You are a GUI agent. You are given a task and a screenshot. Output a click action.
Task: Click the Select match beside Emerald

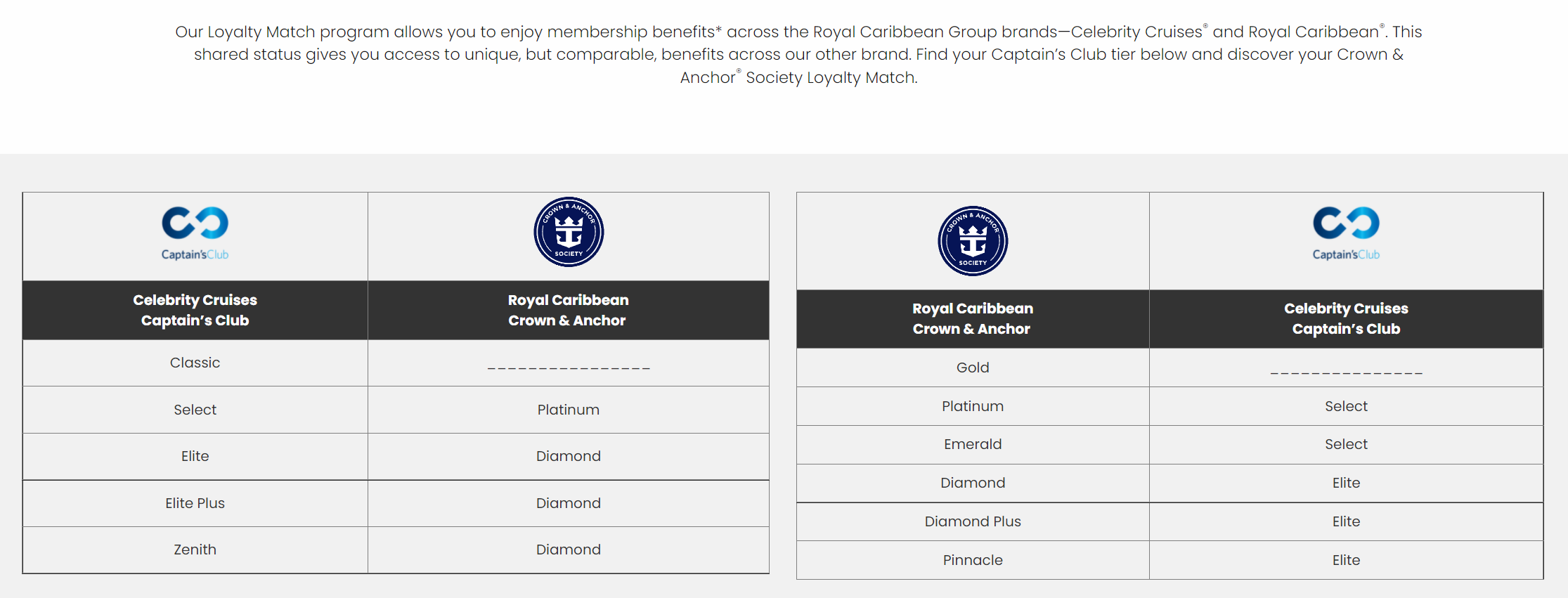pyautogui.click(x=1346, y=444)
